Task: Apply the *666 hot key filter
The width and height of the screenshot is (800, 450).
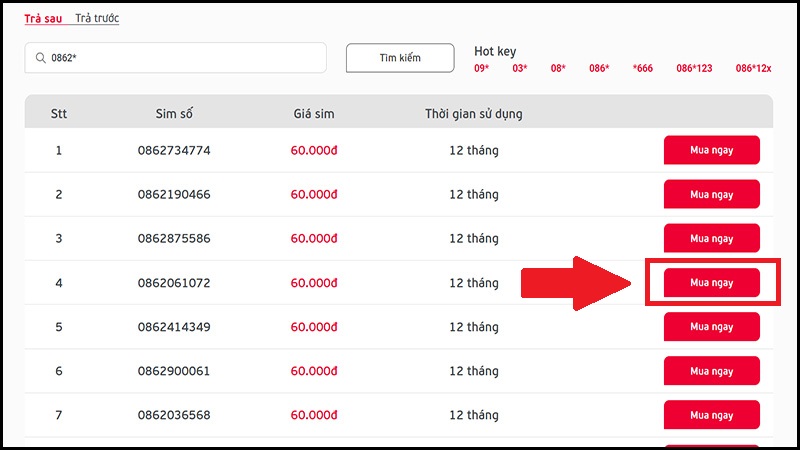Action: coord(643,68)
